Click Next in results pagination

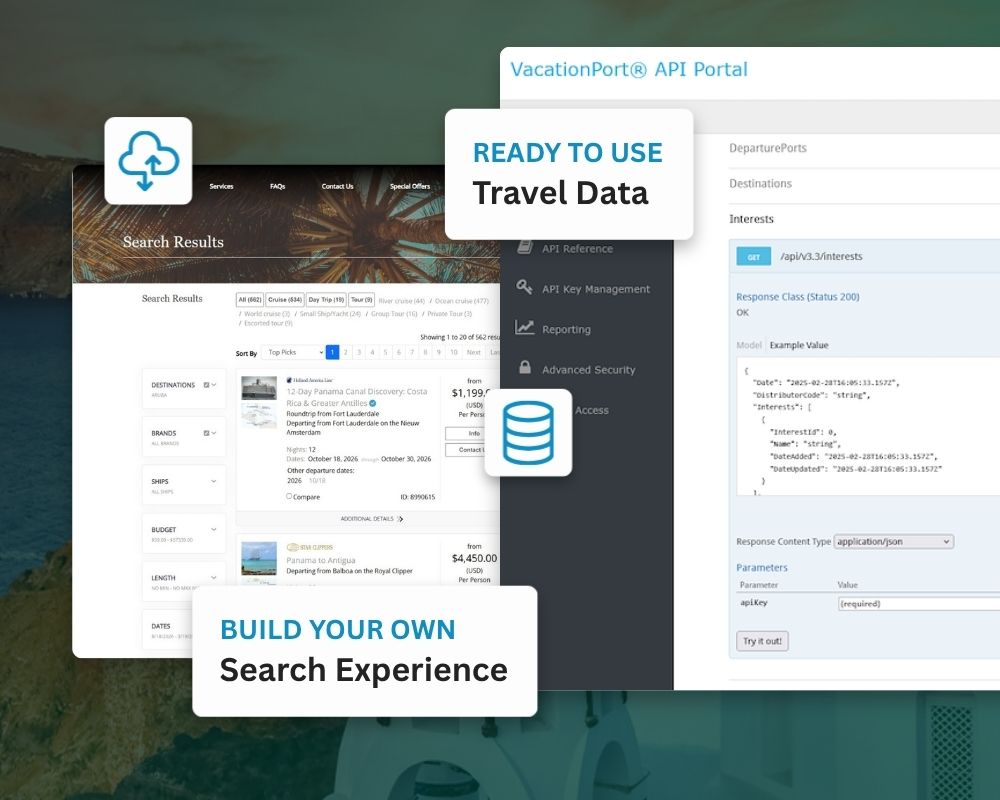[x=473, y=352]
